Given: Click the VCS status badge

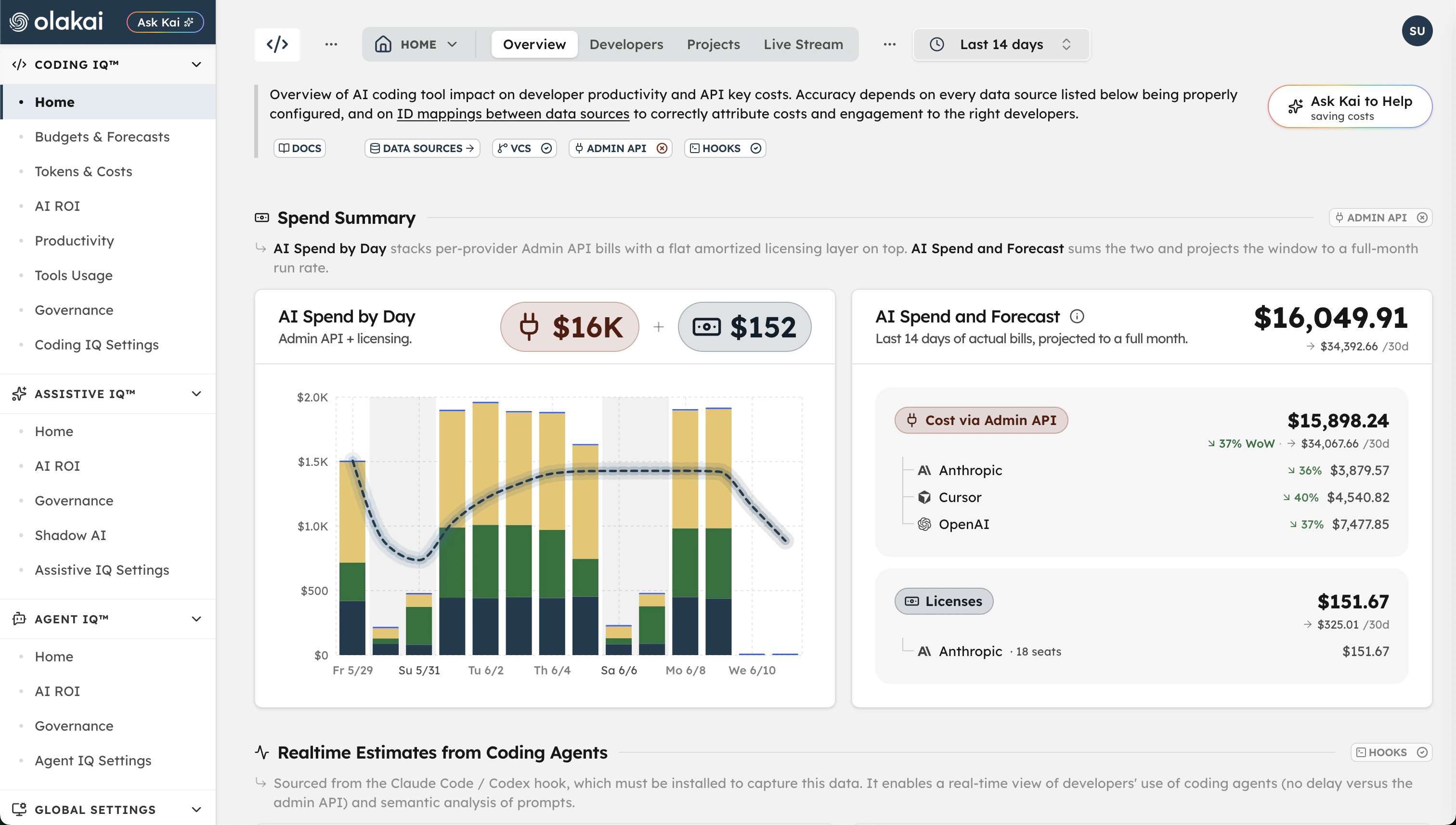Looking at the screenshot, I should 524,148.
